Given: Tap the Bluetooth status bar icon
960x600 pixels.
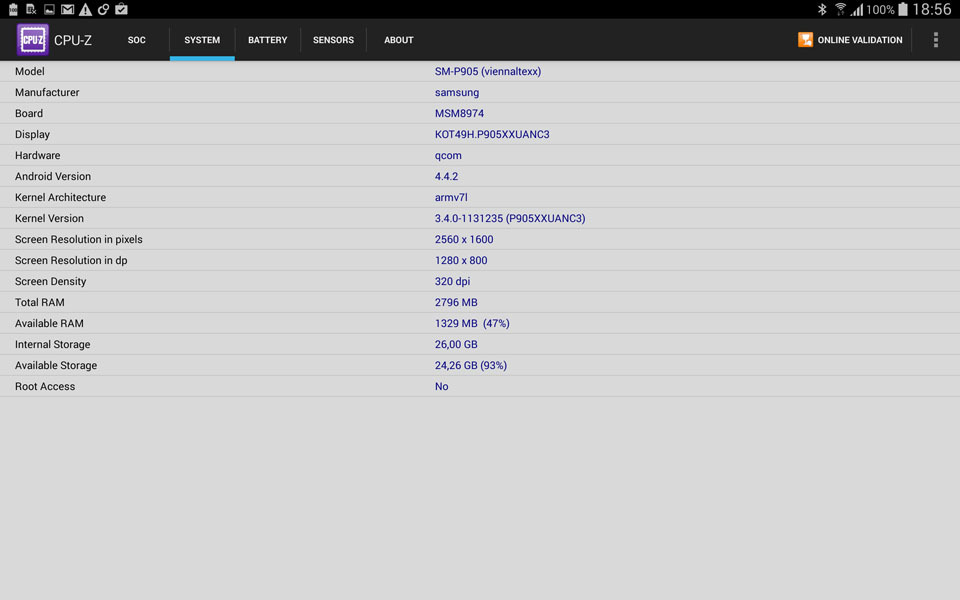Looking at the screenshot, I should coord(822,9).
